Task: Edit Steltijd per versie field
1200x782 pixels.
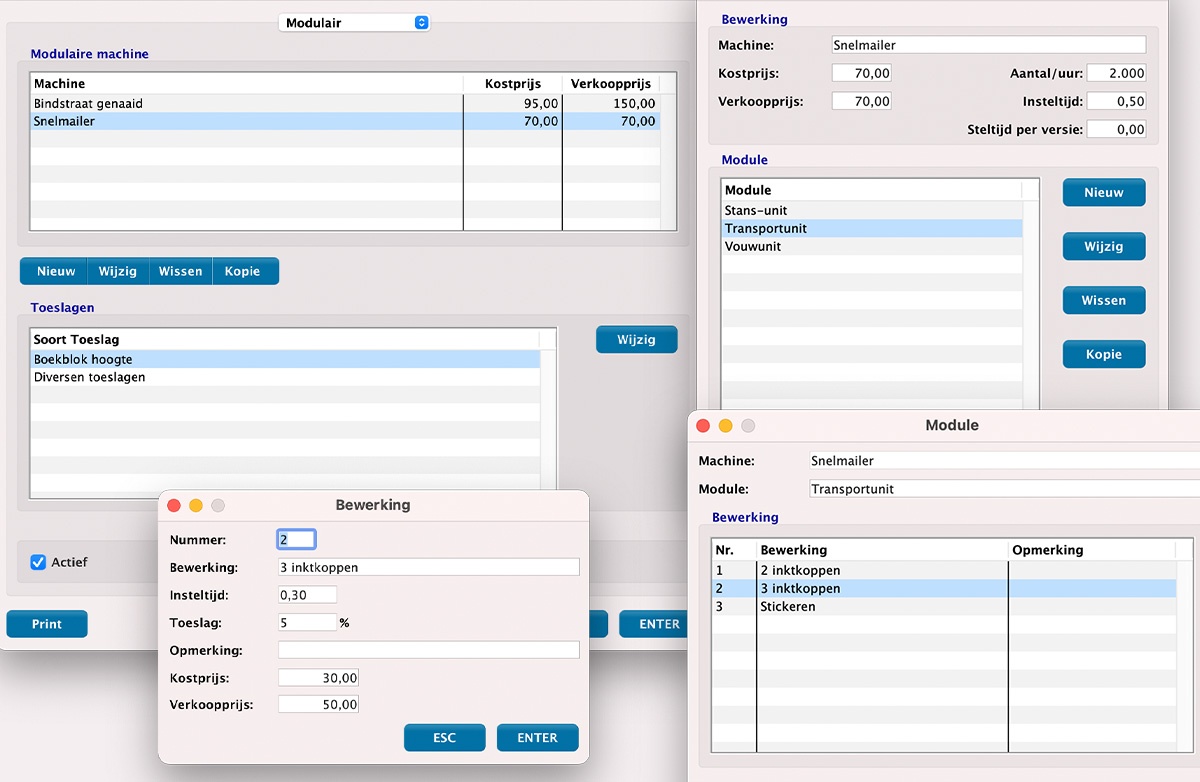Action: pyautogui.click(x=1117, y=129)
